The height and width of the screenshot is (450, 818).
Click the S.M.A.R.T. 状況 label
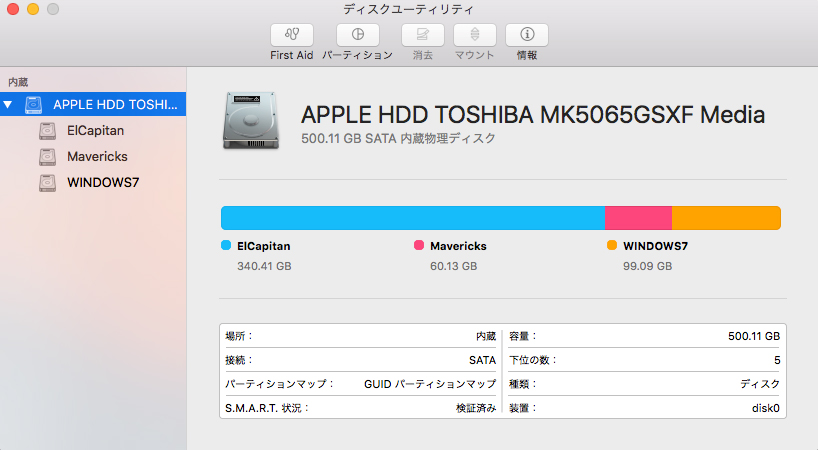coord(267,408)
